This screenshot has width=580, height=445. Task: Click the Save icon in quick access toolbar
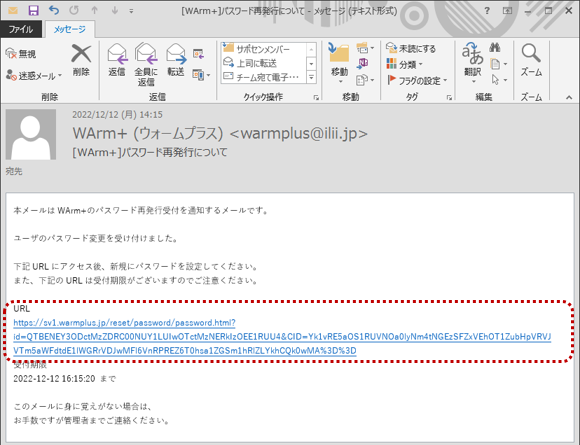[x=33, y=10]
